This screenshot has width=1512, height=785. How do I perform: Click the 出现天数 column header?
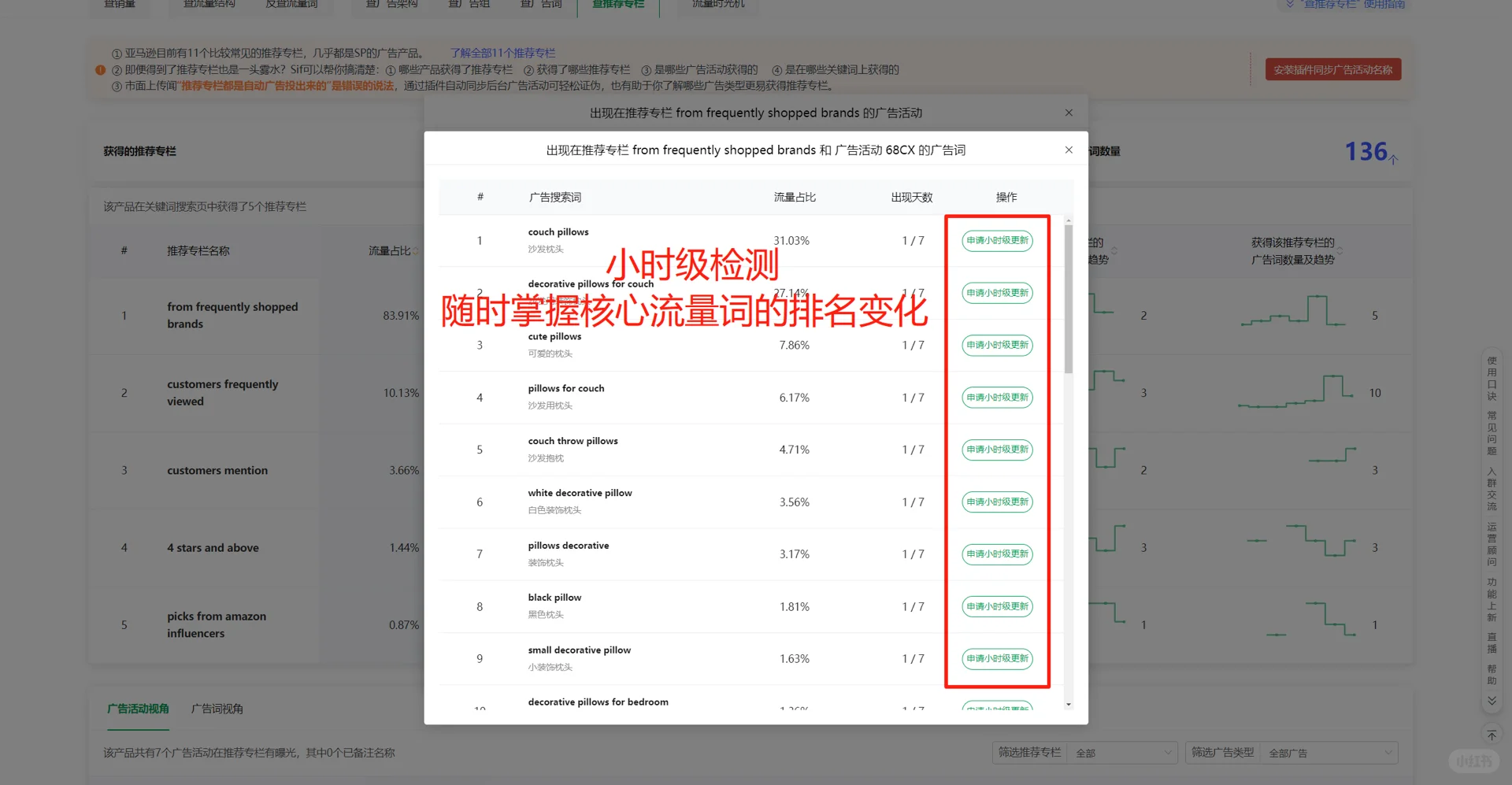click(x=912, y=197)
